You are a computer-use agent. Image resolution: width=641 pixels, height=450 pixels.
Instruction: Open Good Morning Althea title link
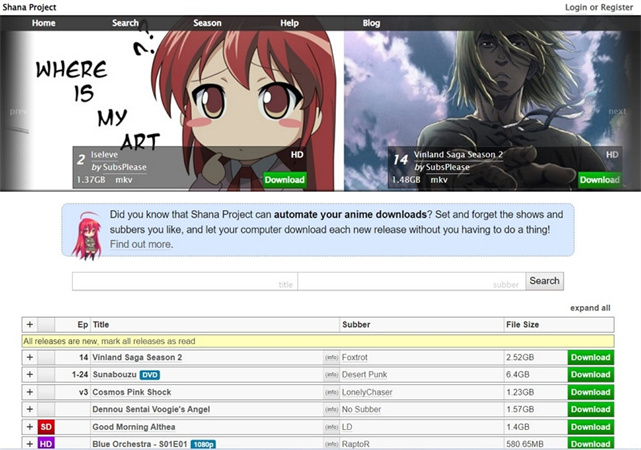[134, 427]
